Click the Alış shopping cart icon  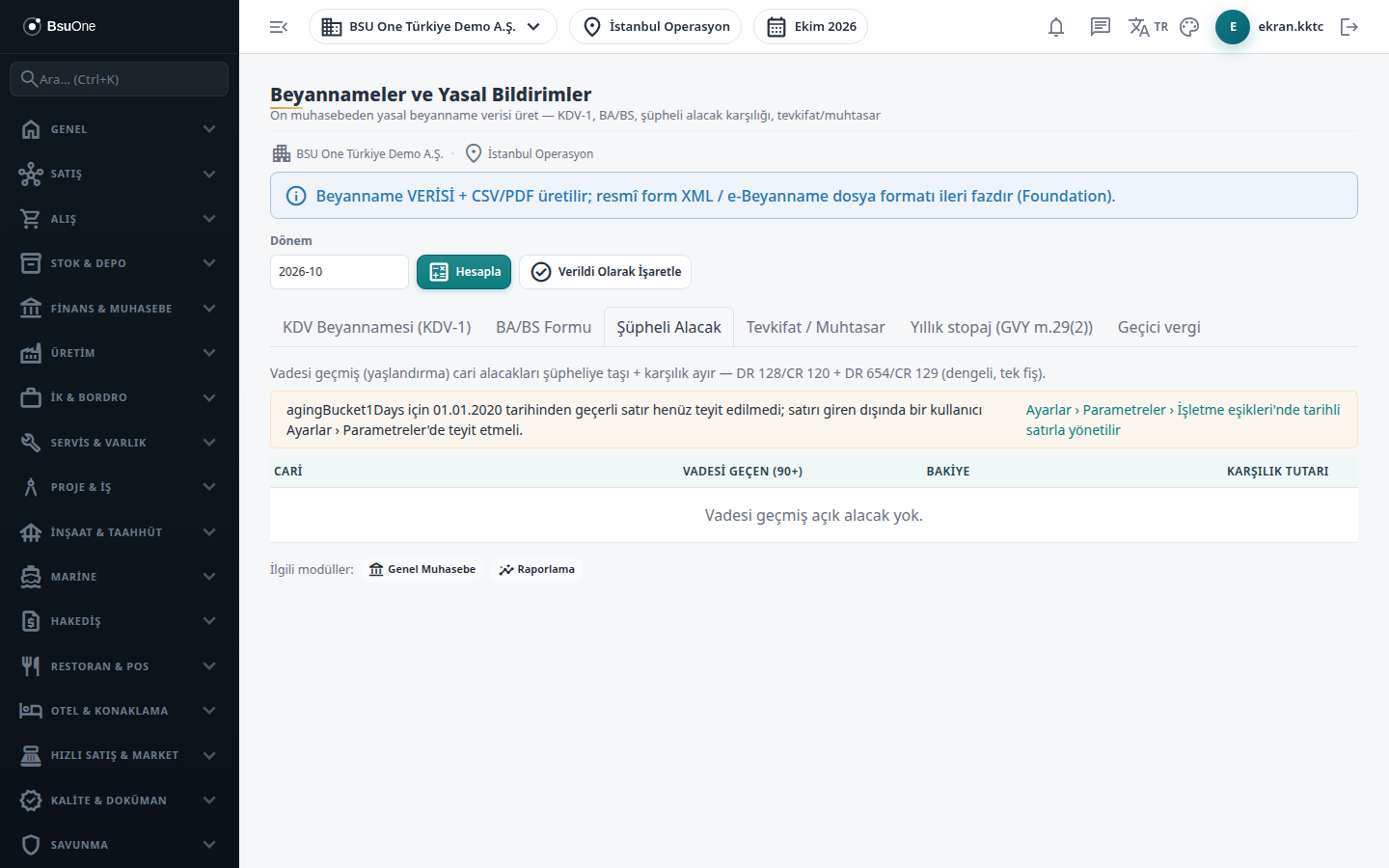click(x=31, y=219)
